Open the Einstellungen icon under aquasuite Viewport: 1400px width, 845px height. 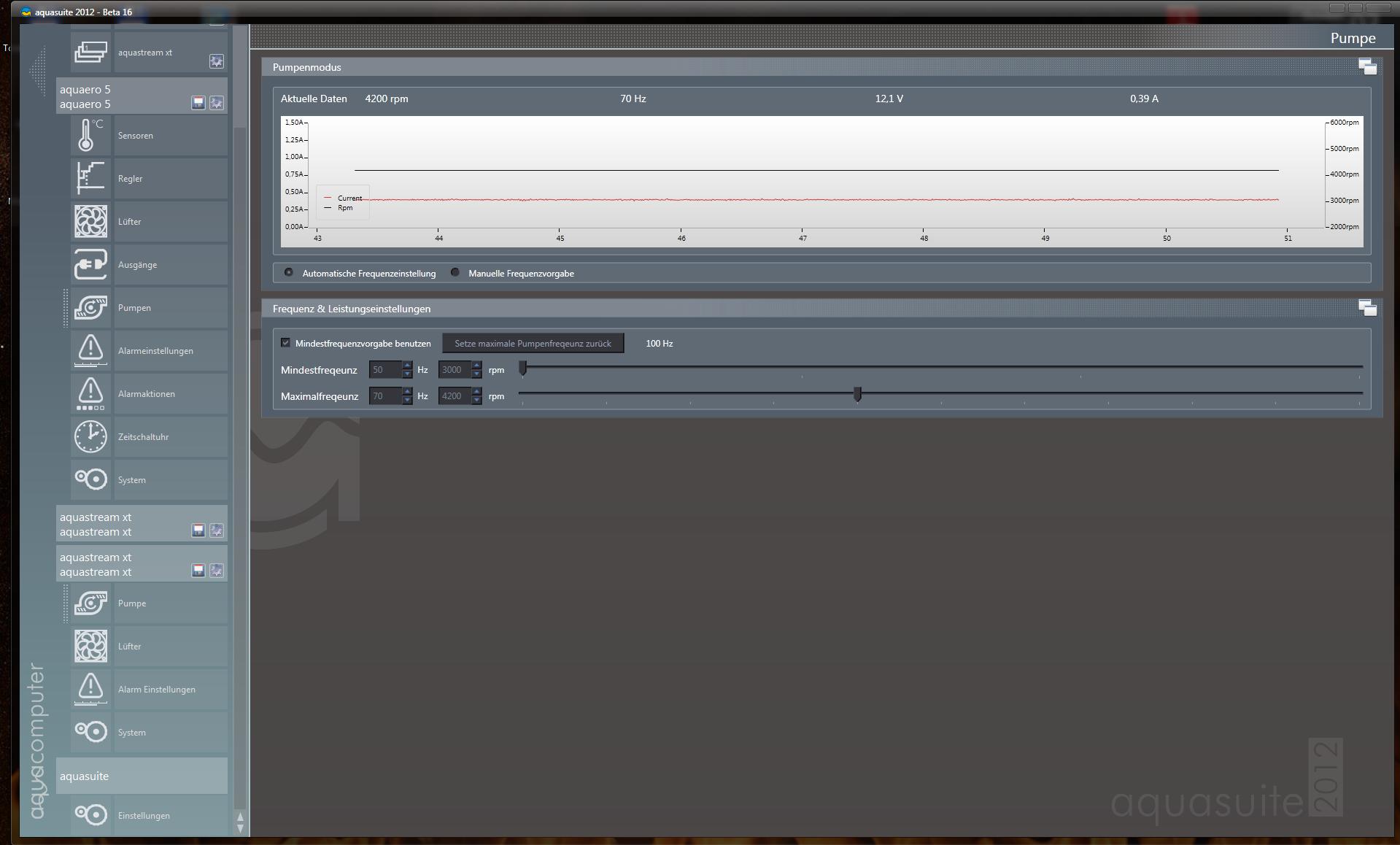point(90,816)
